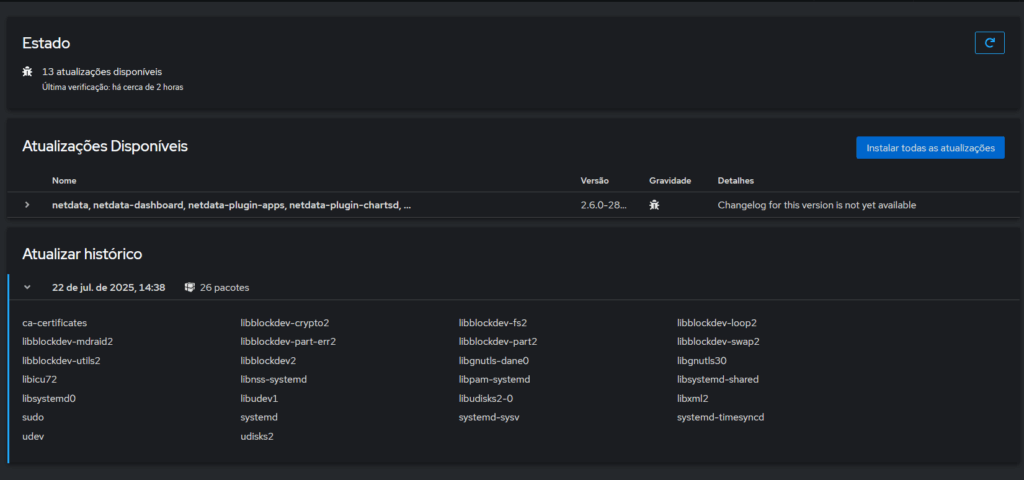
Task: Select the netdata package names text
Action: click(x=232, y=205)
